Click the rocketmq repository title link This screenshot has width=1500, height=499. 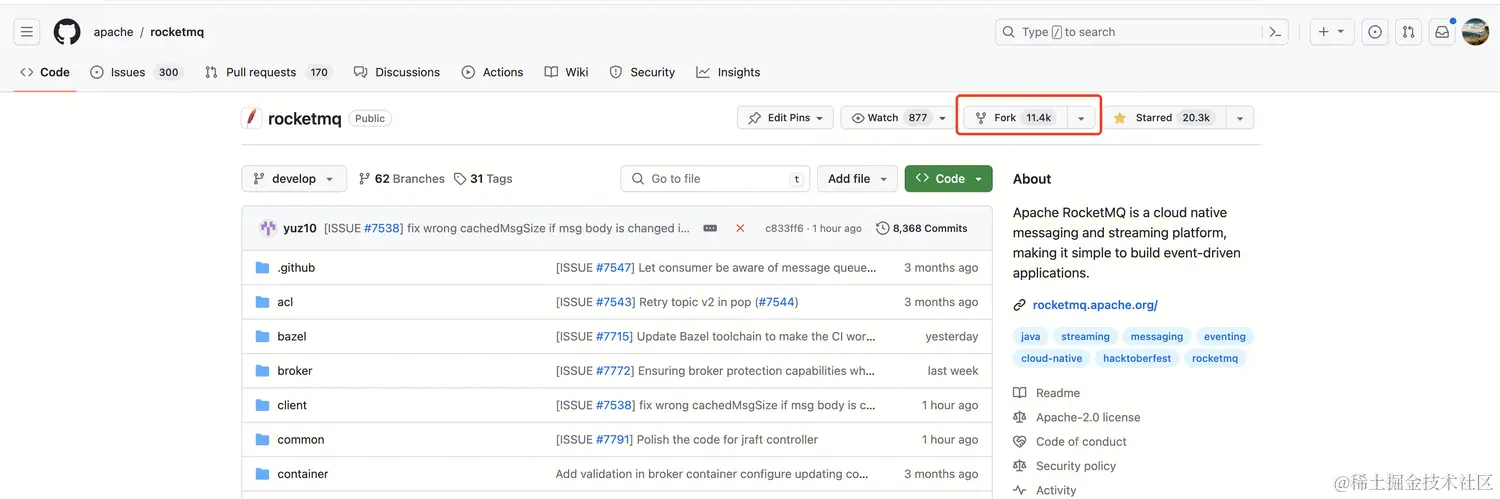pos(305,118)
